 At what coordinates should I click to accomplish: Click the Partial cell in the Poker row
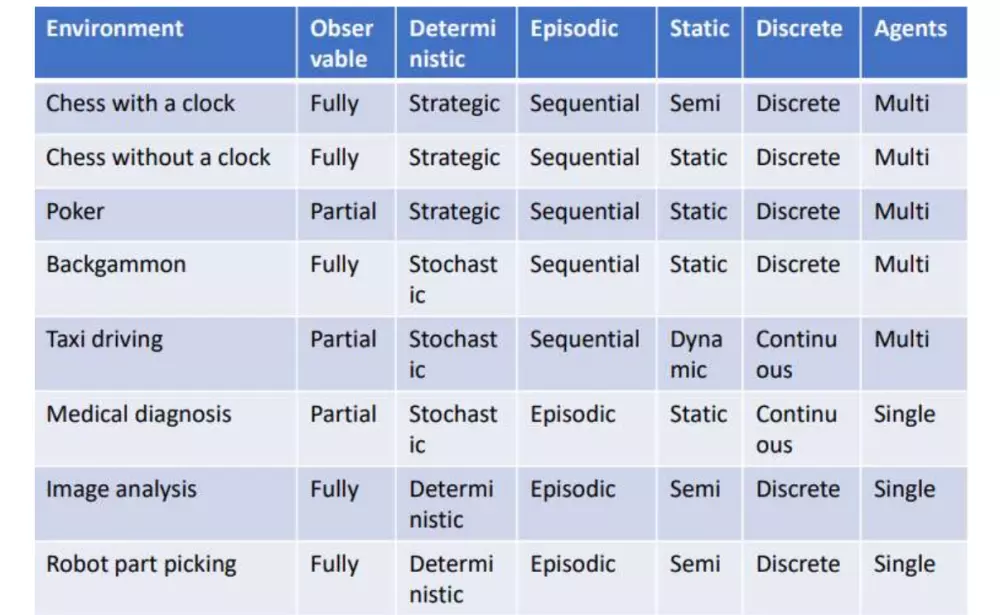tap(343, 211)
